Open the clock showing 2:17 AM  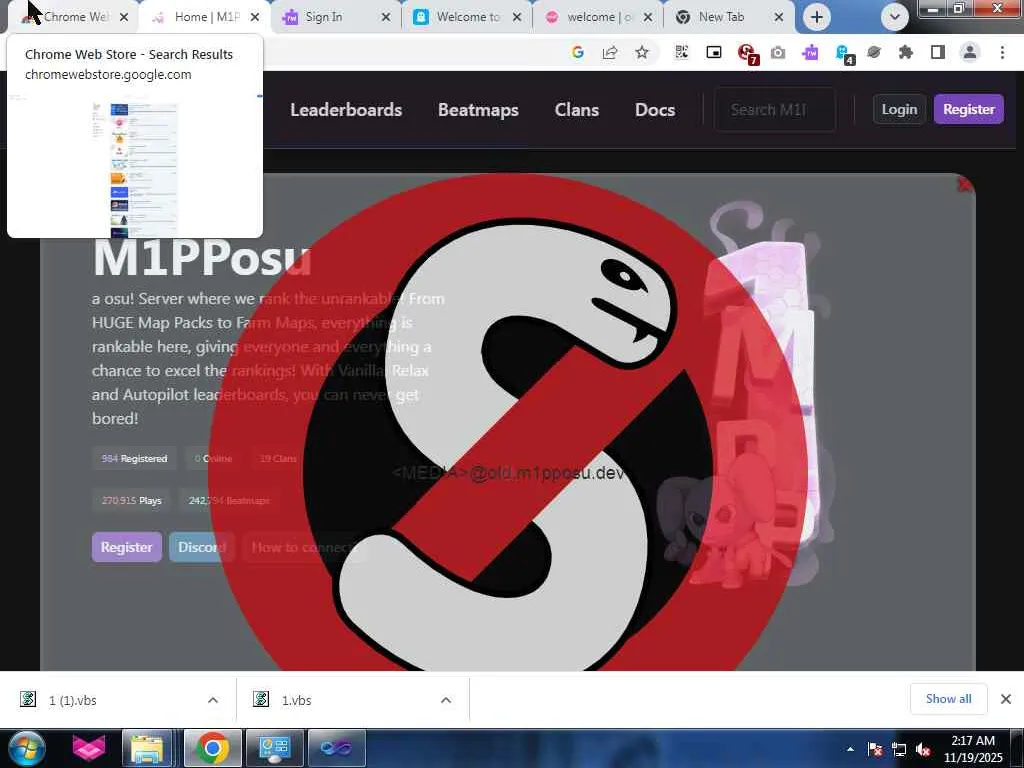(x=973, y=749)
